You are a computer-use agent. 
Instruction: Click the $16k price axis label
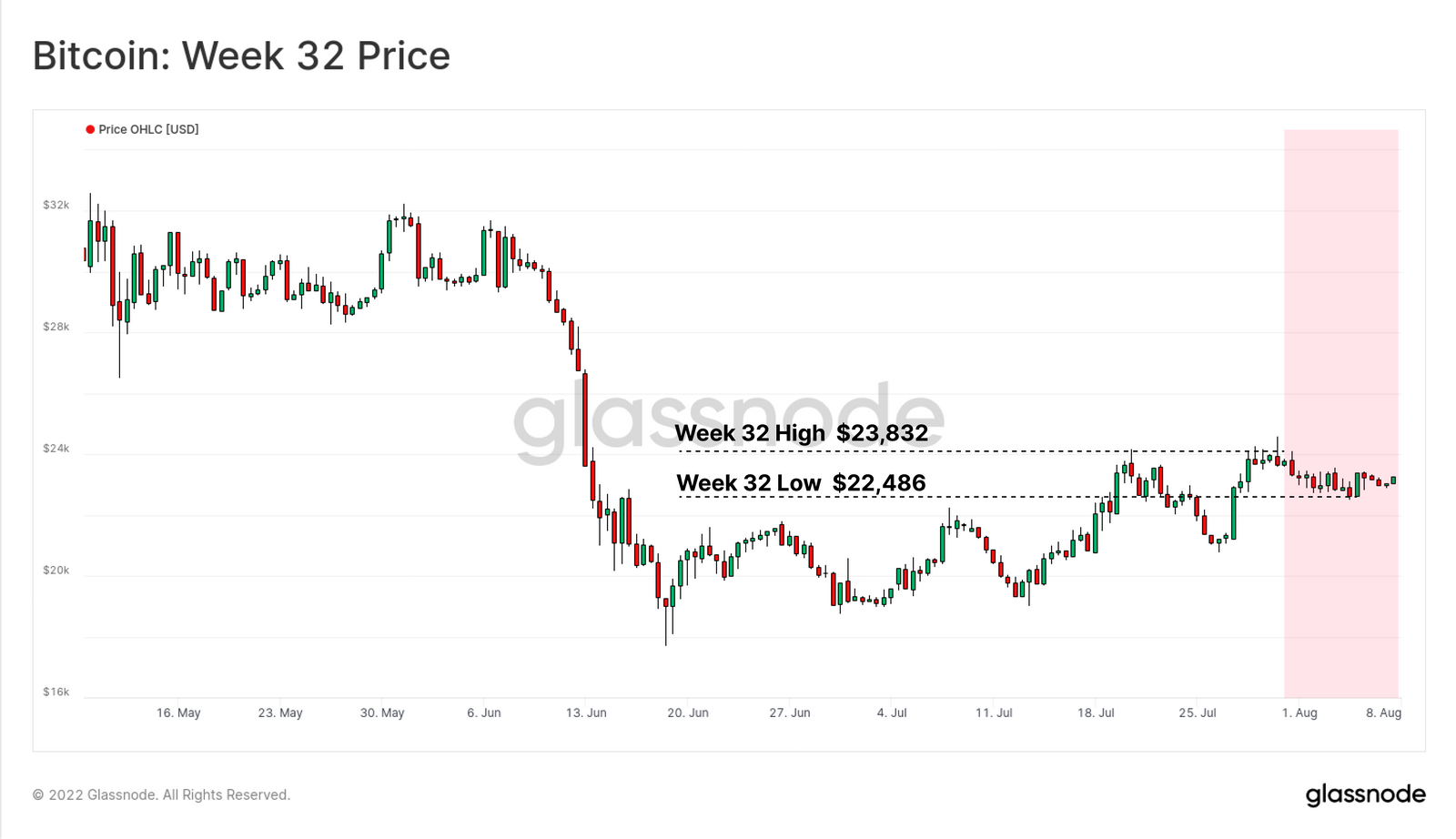[x=56, y=692]
